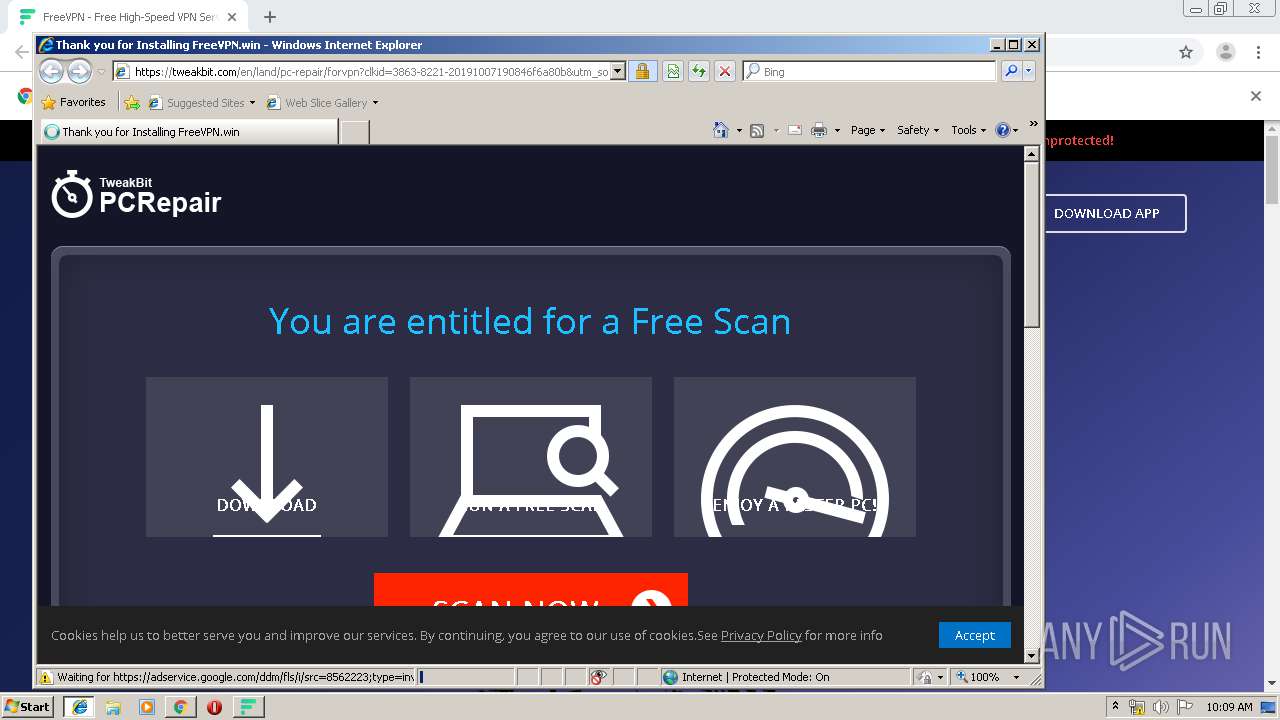Expand the IE command bar overflow chevron
This screenshot has height=720, width=1280.
click(1033, 124)
